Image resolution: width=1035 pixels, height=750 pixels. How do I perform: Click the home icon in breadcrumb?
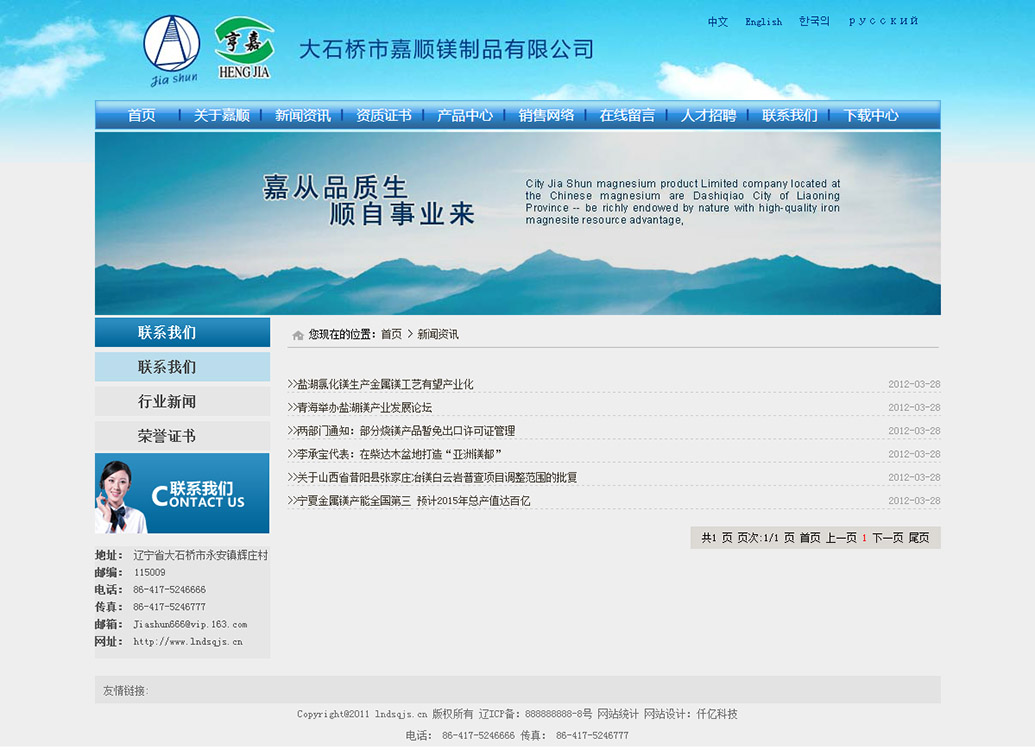[298, 335]
